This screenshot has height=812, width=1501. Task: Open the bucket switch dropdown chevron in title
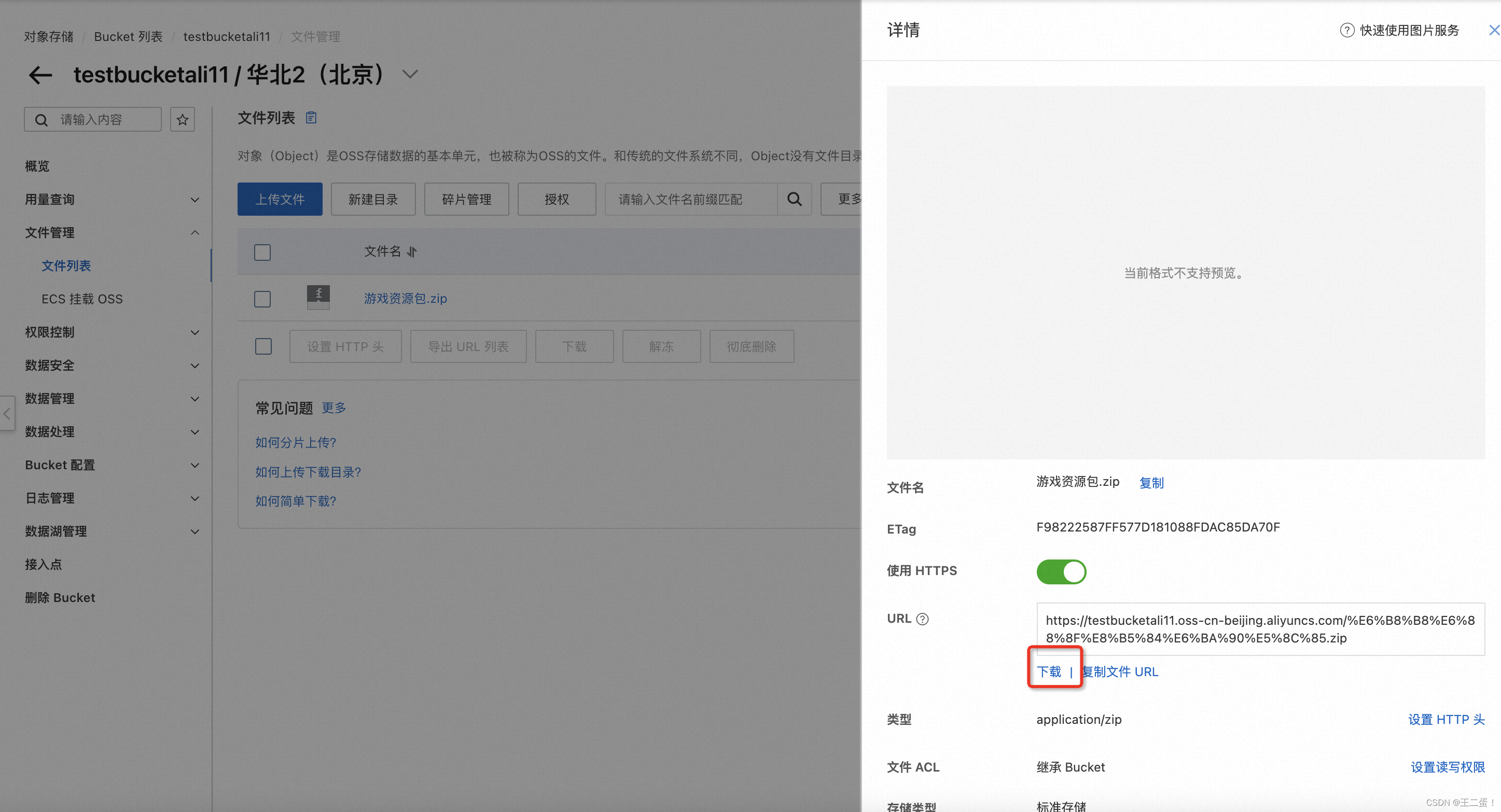410,75
